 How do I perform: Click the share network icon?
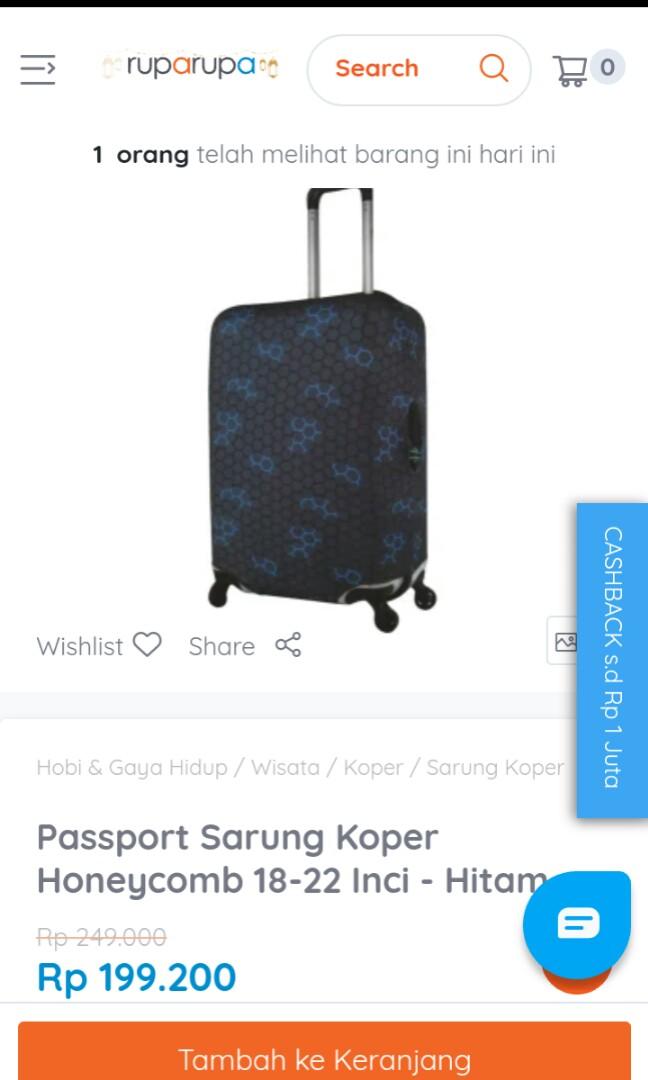288,645
